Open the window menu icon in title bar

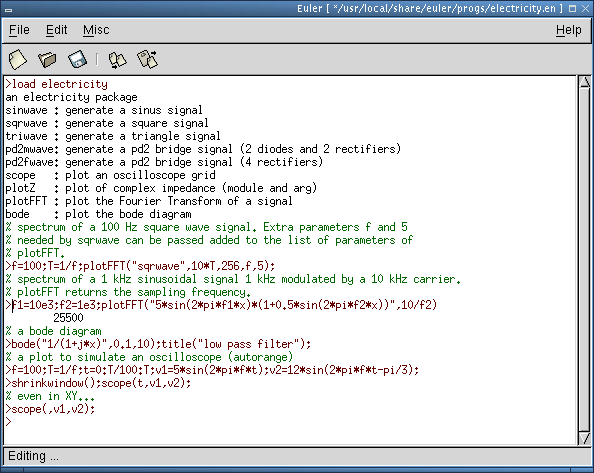tap(8, 9)
